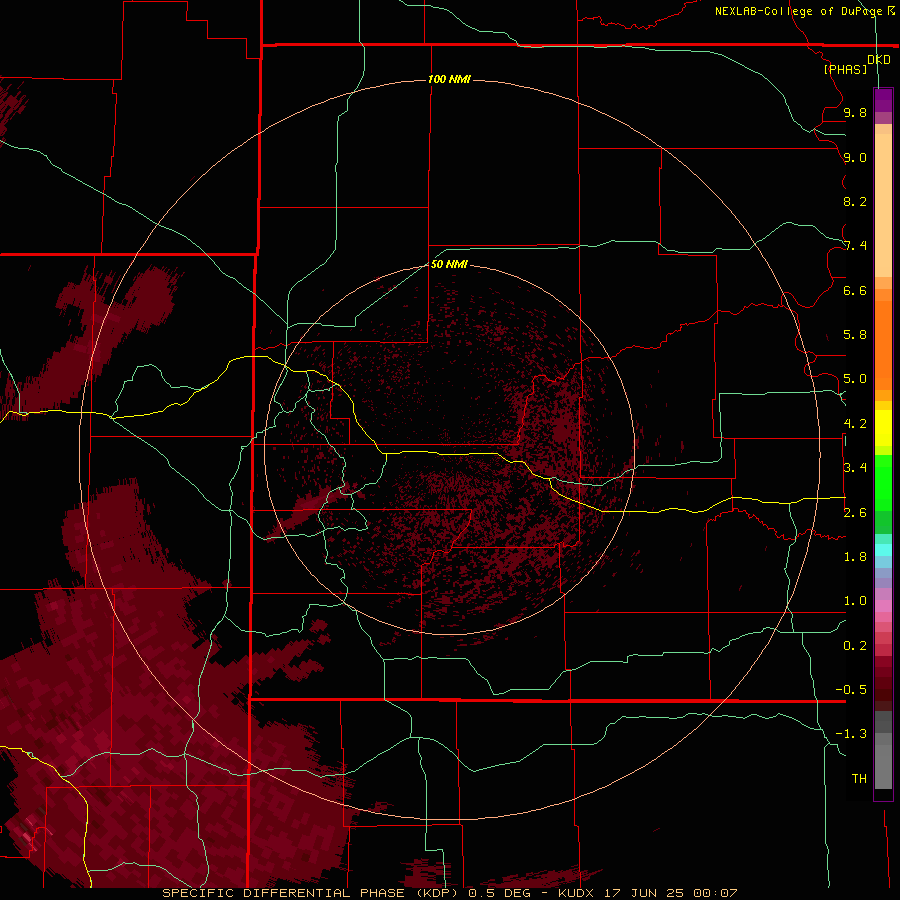Click the bright green color bar segment

(883, 482)
